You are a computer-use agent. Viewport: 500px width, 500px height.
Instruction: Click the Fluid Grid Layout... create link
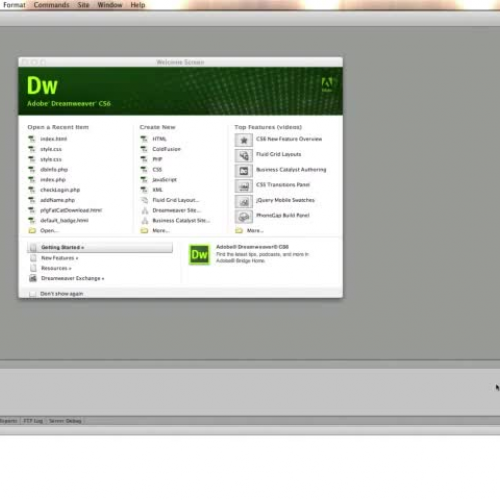click(x=176, y=200)
